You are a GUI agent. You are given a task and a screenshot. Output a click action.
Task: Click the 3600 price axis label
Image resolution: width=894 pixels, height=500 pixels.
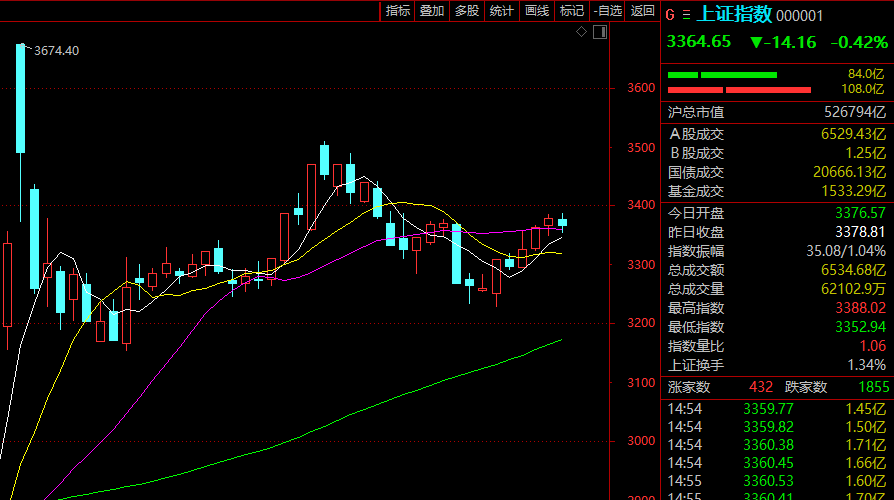(641, 88)
